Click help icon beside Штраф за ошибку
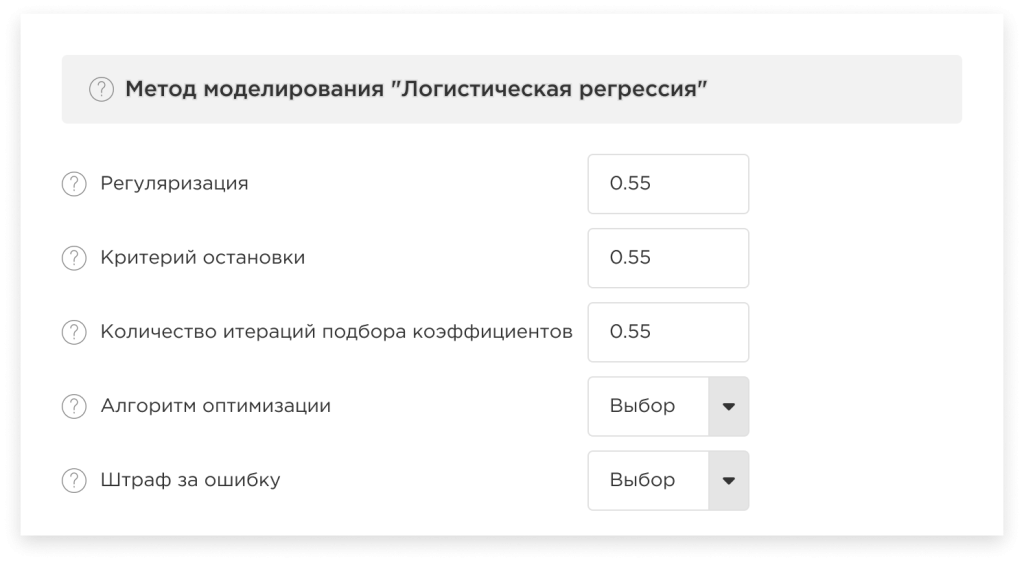The width and height of the screenshot is (1024, 563). (x=74, y=481)
